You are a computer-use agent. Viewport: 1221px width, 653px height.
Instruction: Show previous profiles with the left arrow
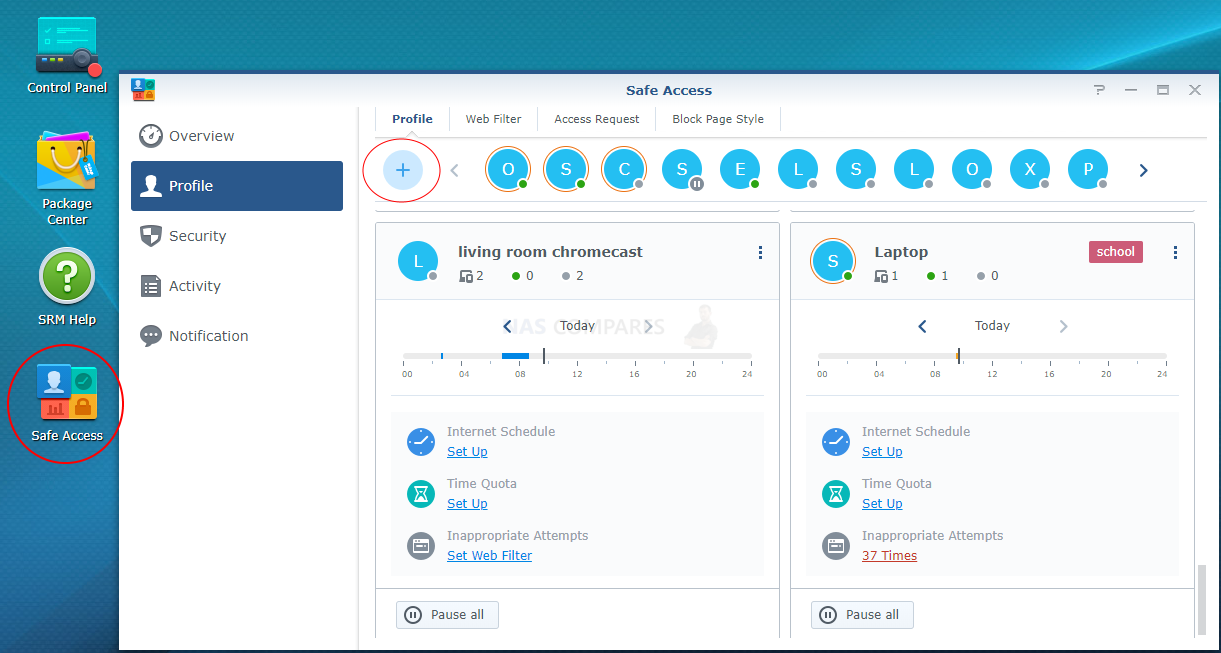coord(455,170)
